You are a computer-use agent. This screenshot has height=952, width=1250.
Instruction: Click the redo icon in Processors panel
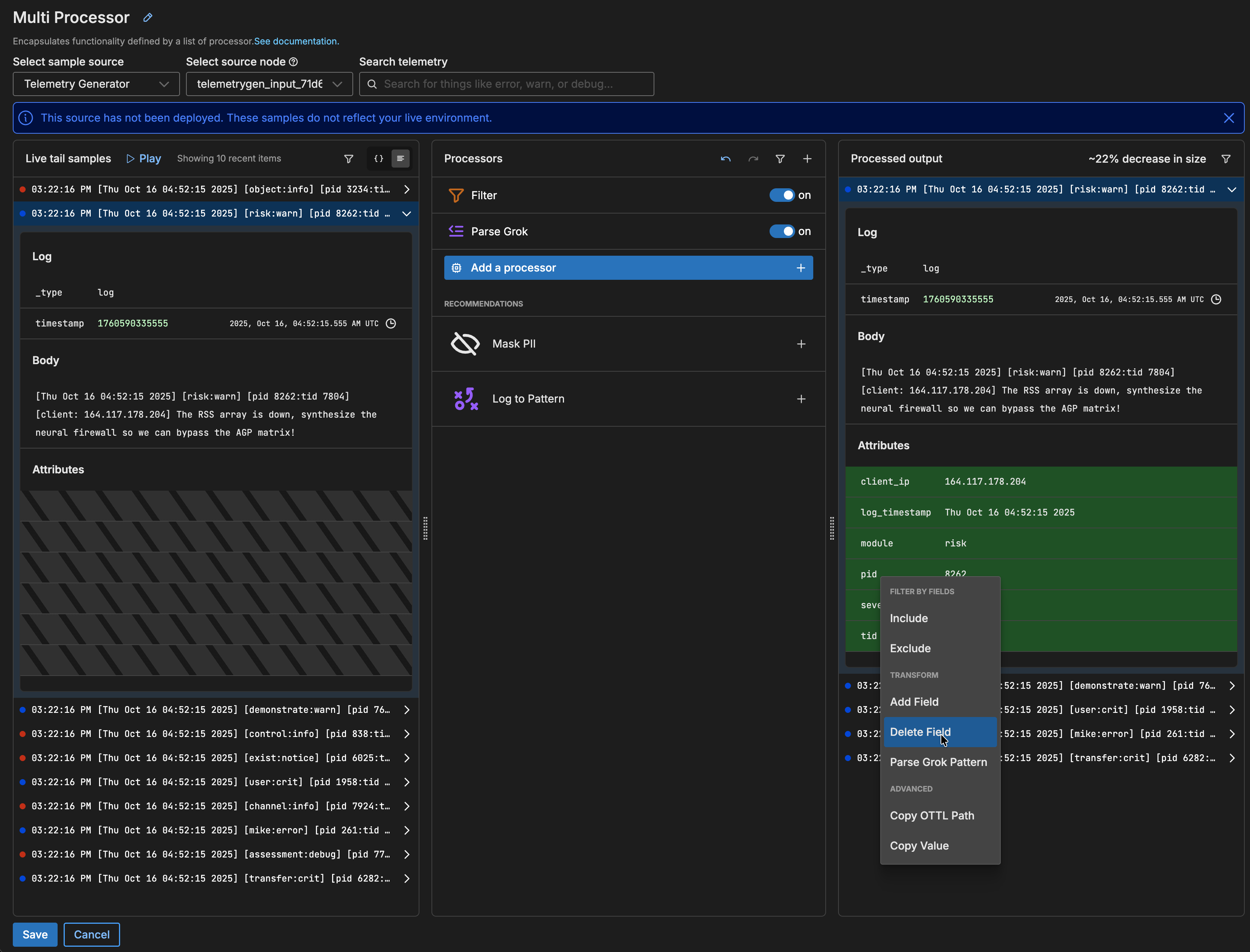click(x=753, y=159)
